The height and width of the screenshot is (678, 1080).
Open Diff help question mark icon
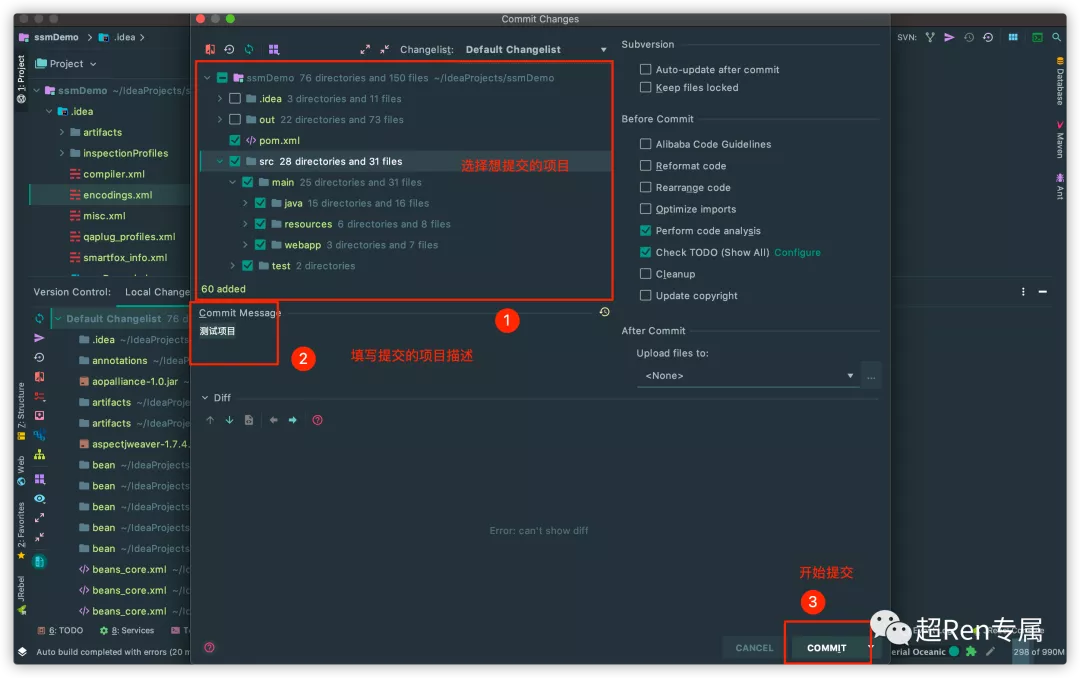click(x=318, y=420)
